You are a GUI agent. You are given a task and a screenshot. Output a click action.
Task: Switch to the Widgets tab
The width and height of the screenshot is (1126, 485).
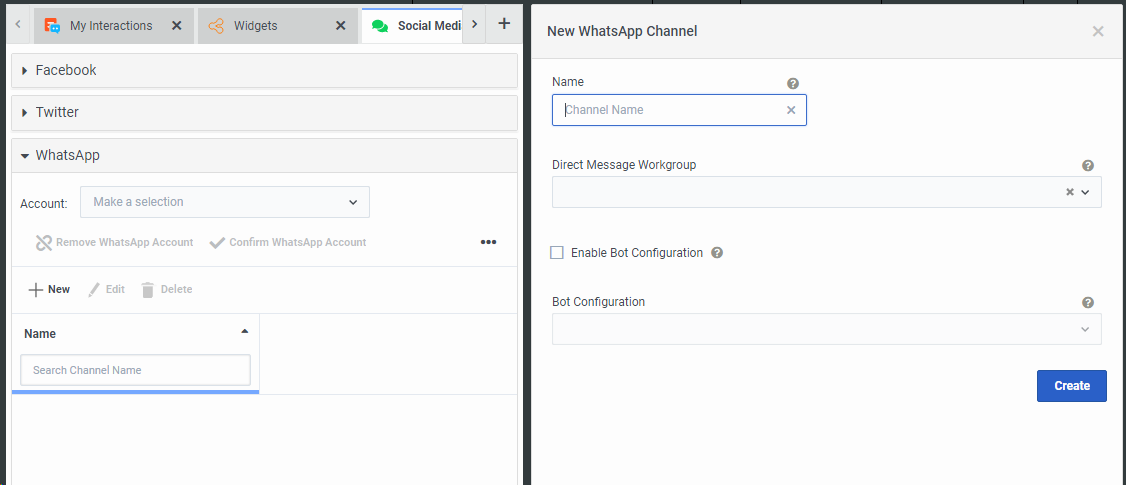255,26
